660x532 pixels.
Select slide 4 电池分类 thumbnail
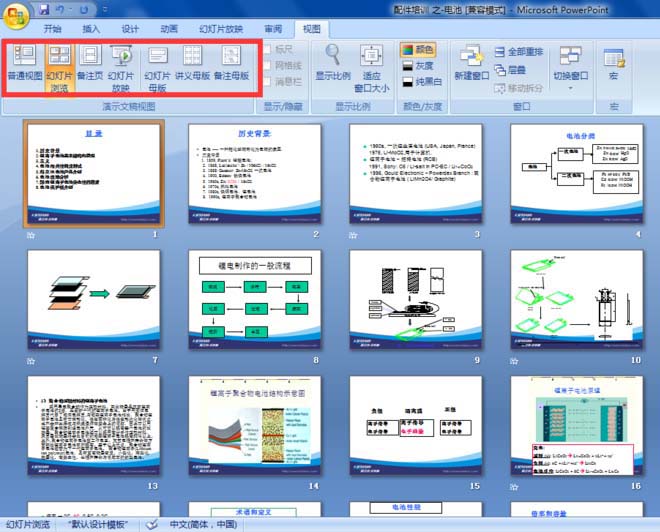577,173
